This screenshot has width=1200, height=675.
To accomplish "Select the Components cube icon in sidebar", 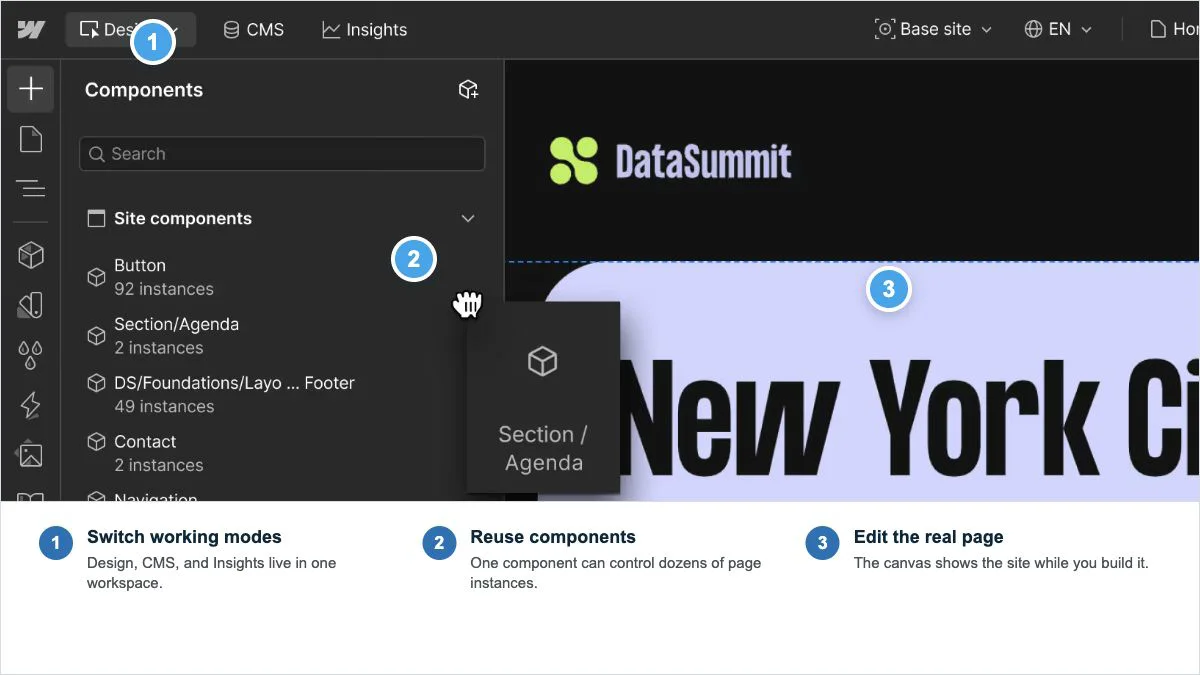I will (31, 255).
